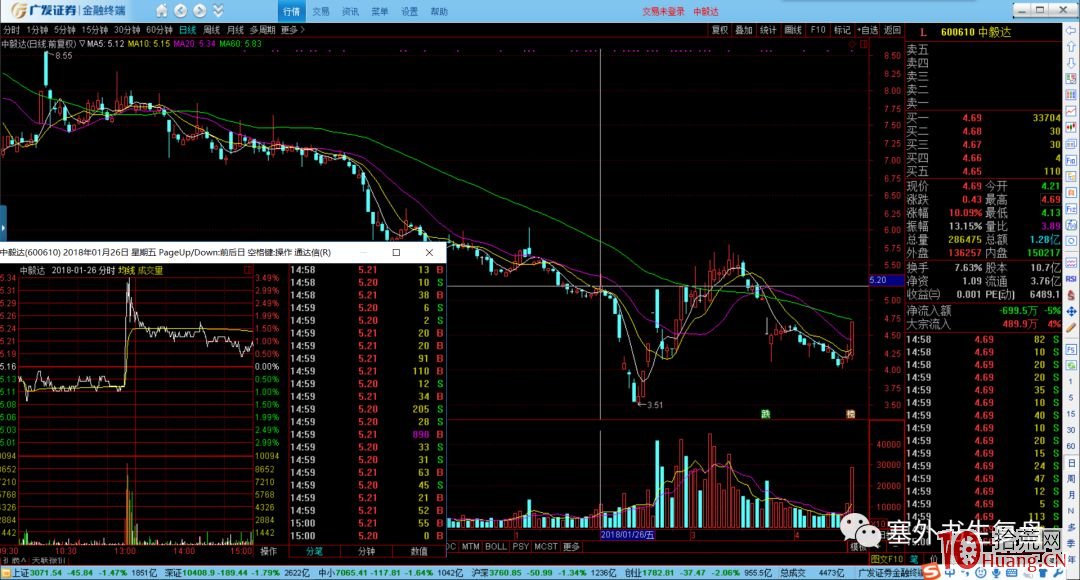Expand the left edge panel handle

coord(3,225)
